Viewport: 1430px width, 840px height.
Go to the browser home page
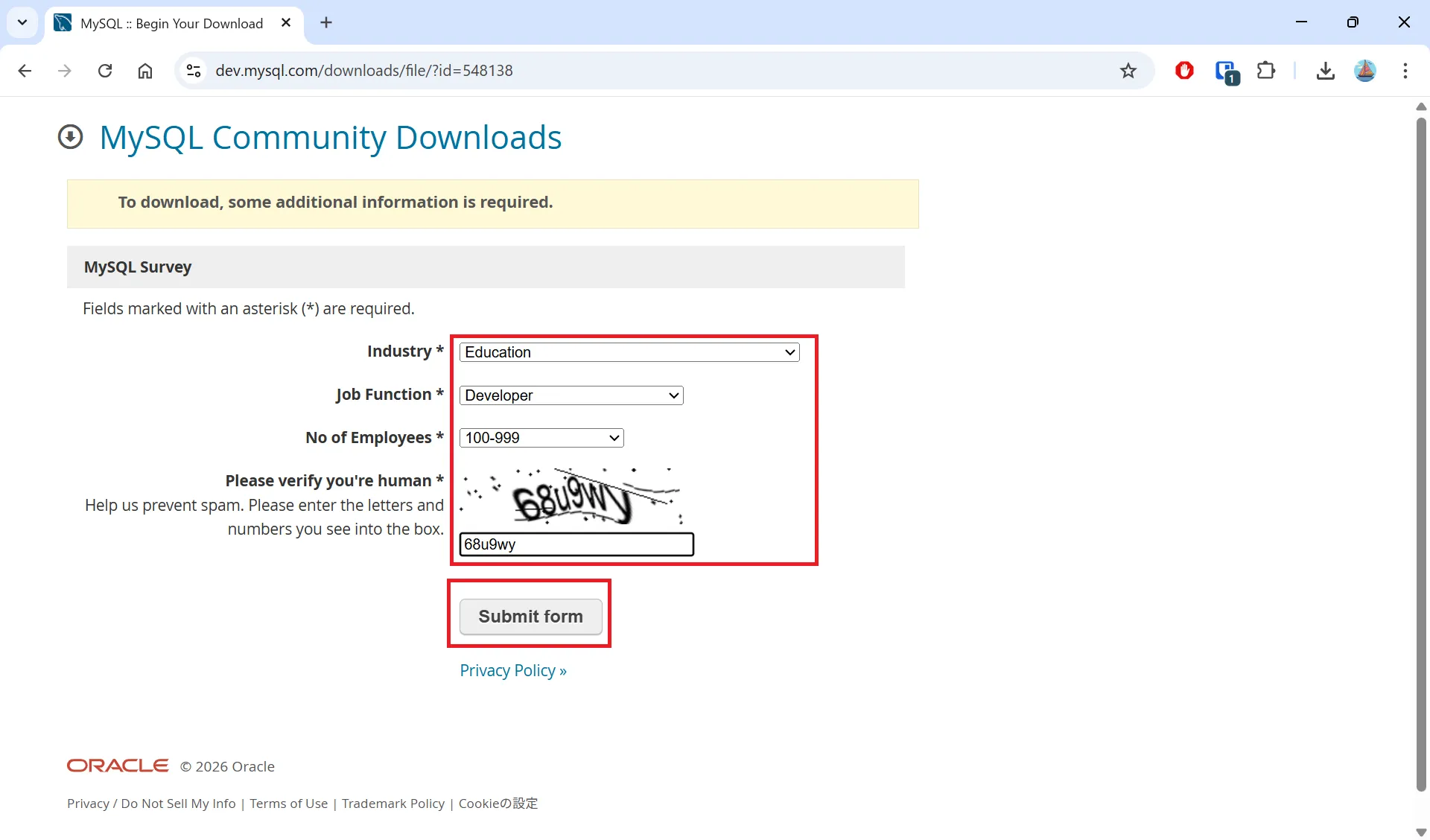[145, 71]
